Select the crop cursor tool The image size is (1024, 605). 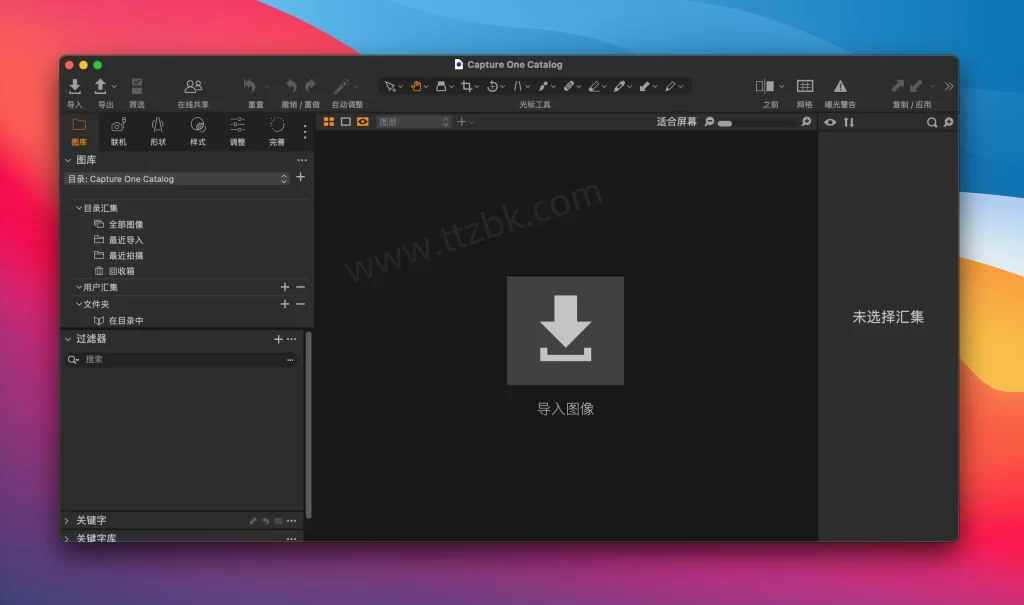(466, 87)
